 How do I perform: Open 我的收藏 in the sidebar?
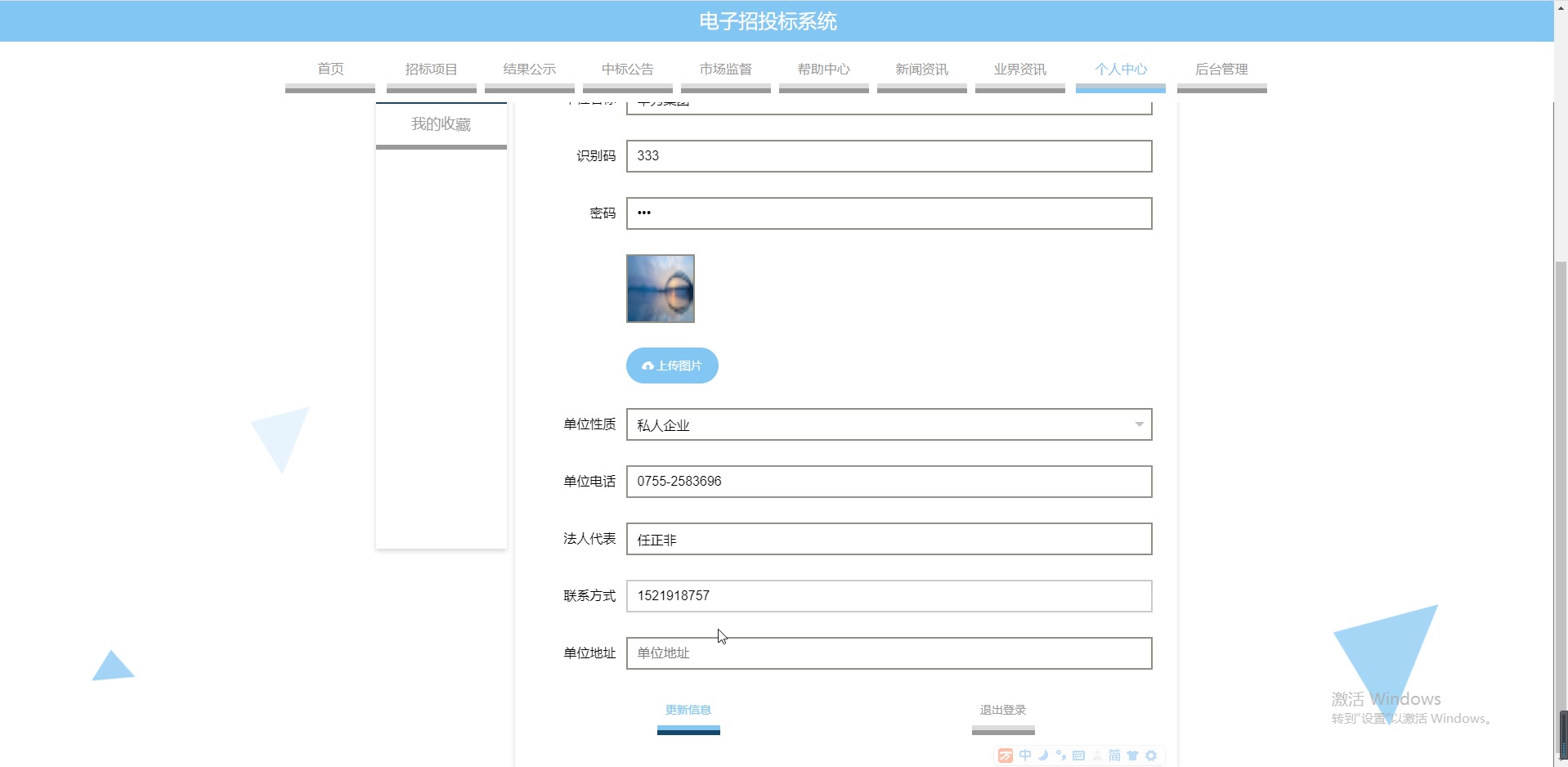tap(441, 124)
